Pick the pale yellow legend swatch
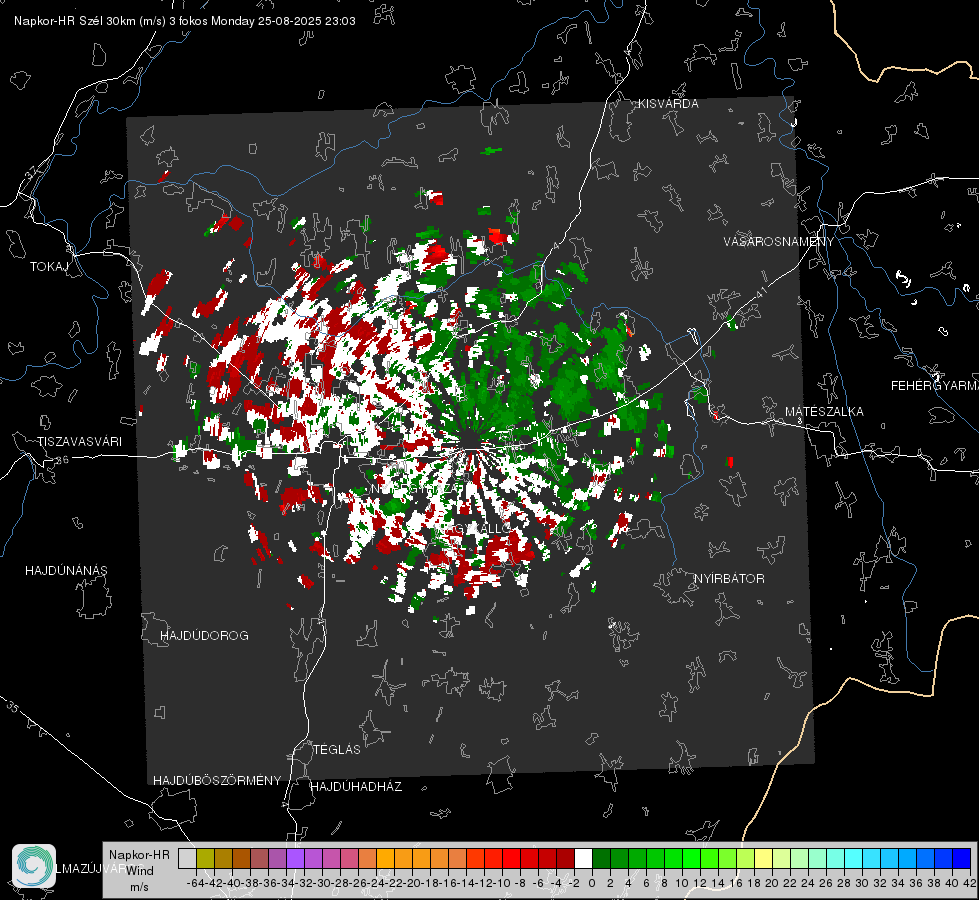Image resolution: width=979 pixels, height=900 pixels. (x=763, y=858)
